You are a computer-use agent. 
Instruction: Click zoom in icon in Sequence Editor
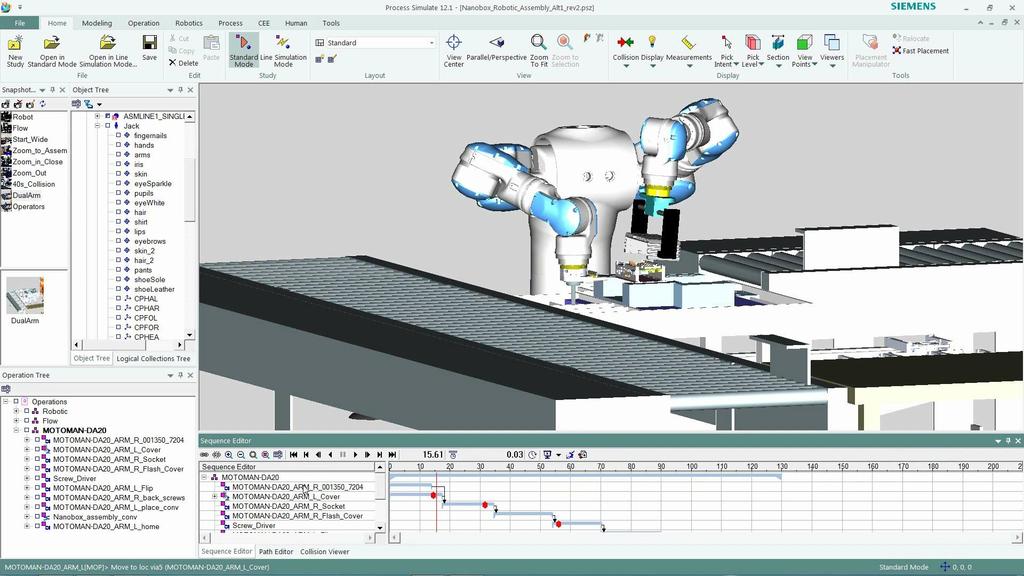tap(229, 455)
